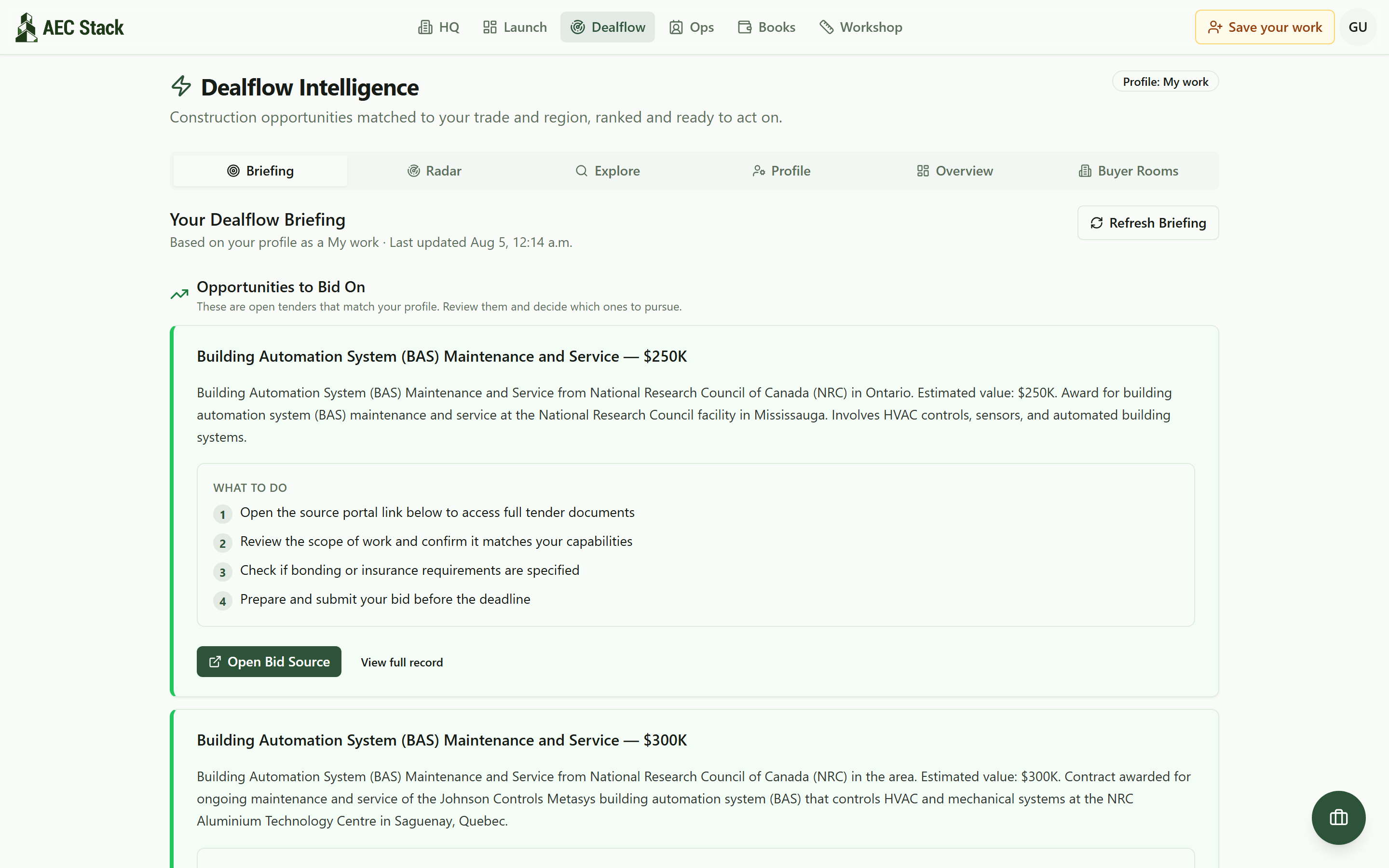Image resolution: width=1389 pixels, height=868 pixels.
Task: Click the Books wallet icon
Action: coord(745,27)
